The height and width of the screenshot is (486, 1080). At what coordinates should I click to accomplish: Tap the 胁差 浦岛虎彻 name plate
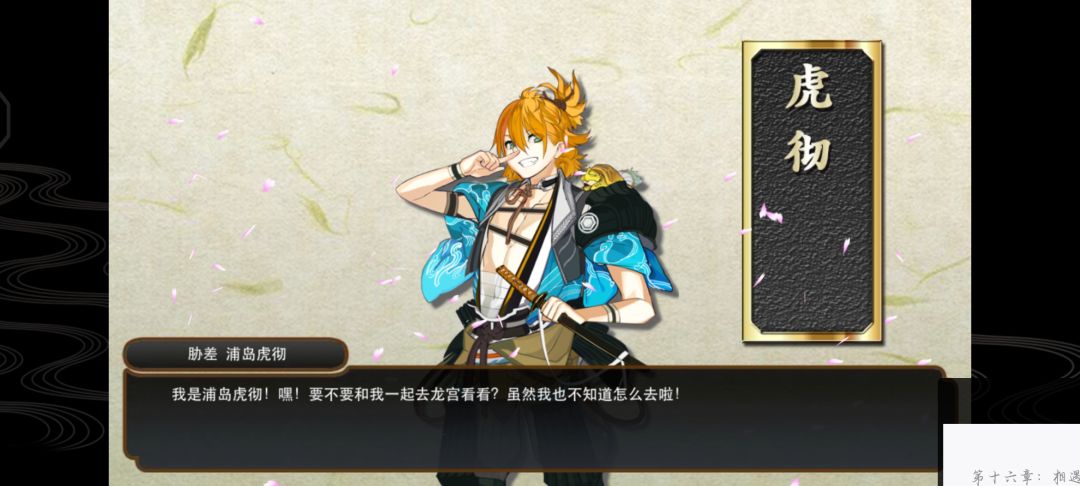[236, 355]
